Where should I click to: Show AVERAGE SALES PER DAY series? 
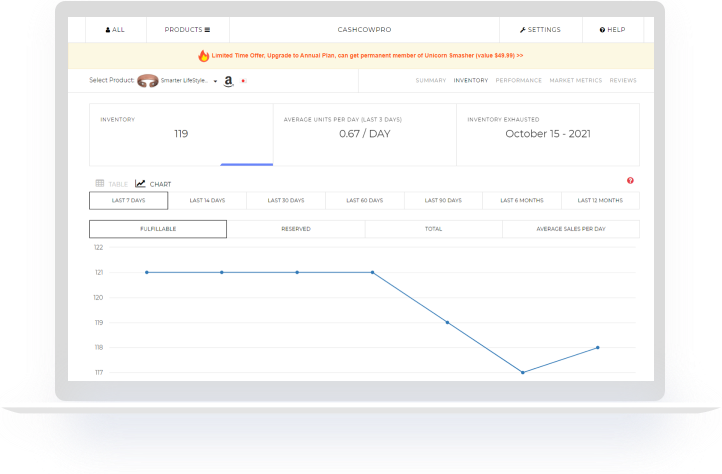tap(571, 229)
